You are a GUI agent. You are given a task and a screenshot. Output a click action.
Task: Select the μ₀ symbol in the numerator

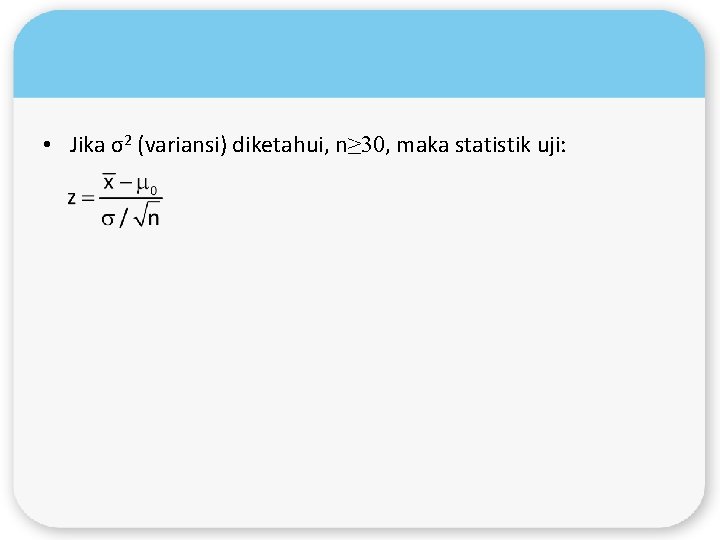146,185
